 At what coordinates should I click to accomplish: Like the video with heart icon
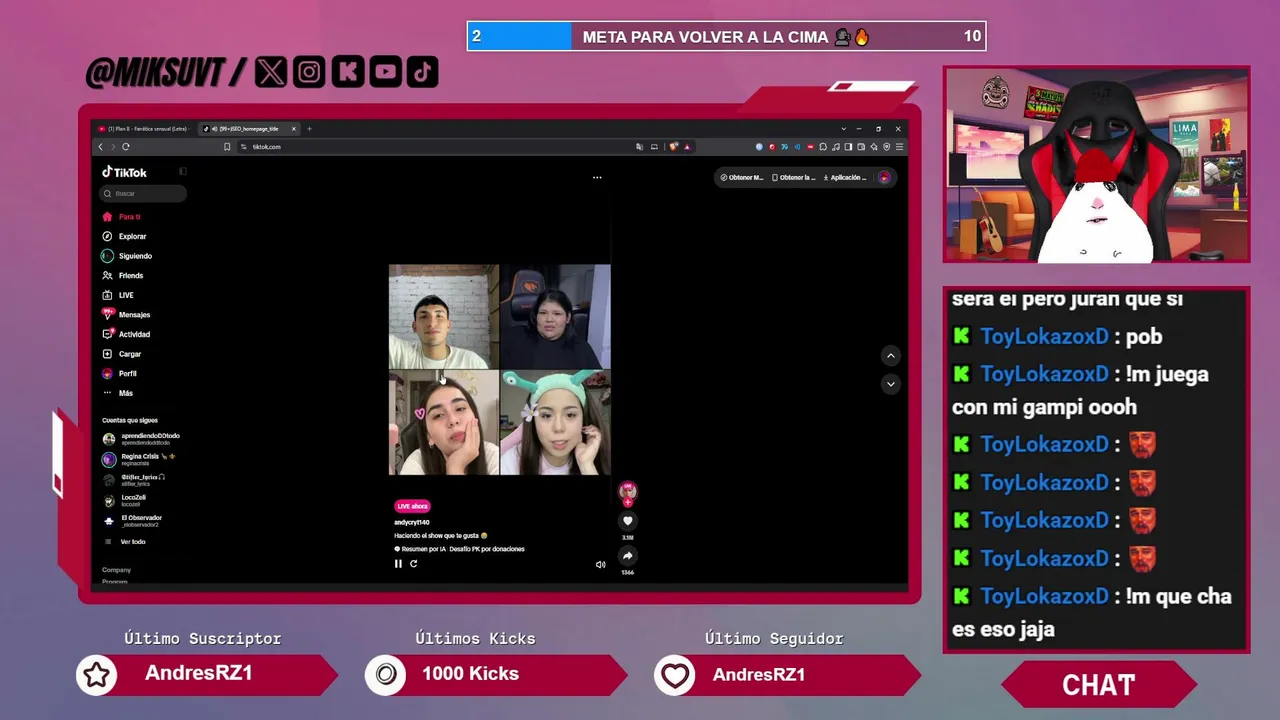tap(628, 521)
